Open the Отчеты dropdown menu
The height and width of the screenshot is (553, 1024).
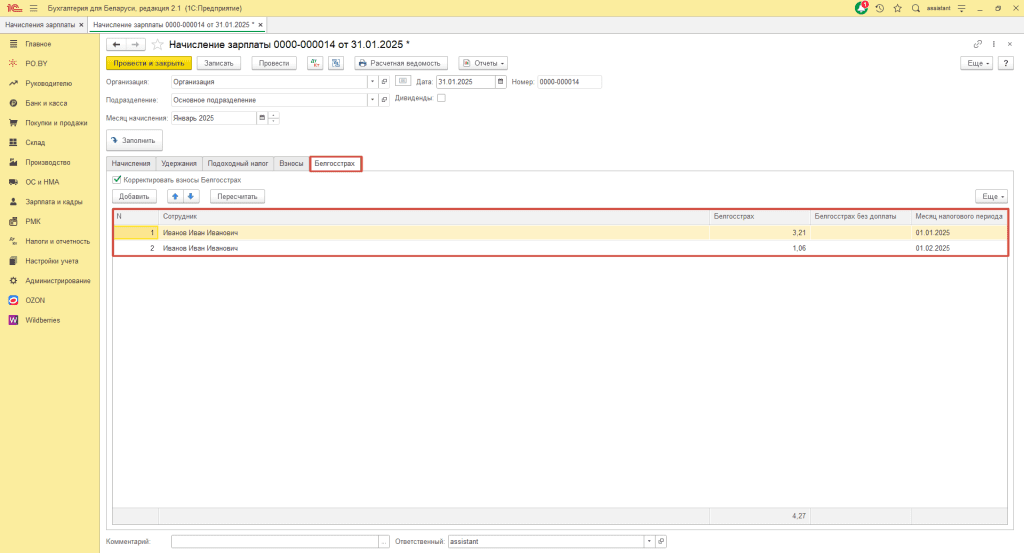coord(483,63)
